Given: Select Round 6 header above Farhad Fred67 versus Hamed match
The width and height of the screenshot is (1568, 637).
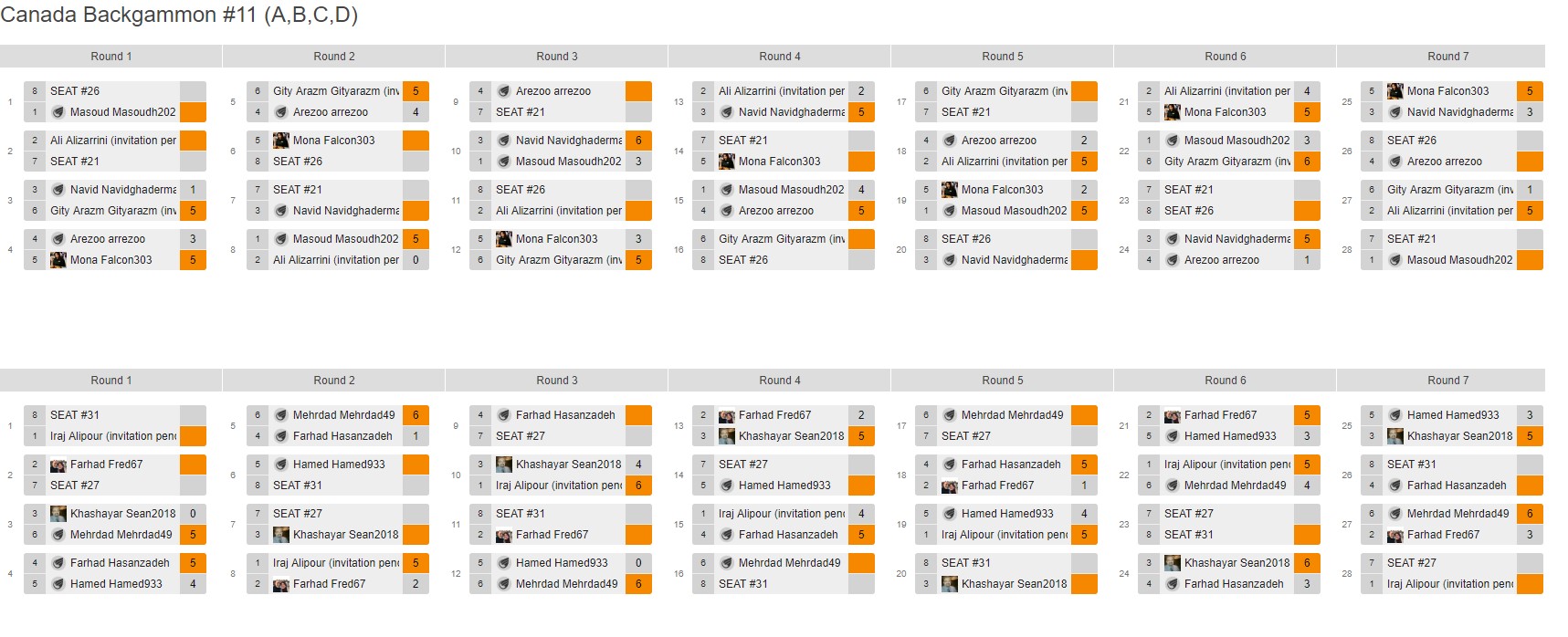Looking at the screenshot, I should (1225, 381).
